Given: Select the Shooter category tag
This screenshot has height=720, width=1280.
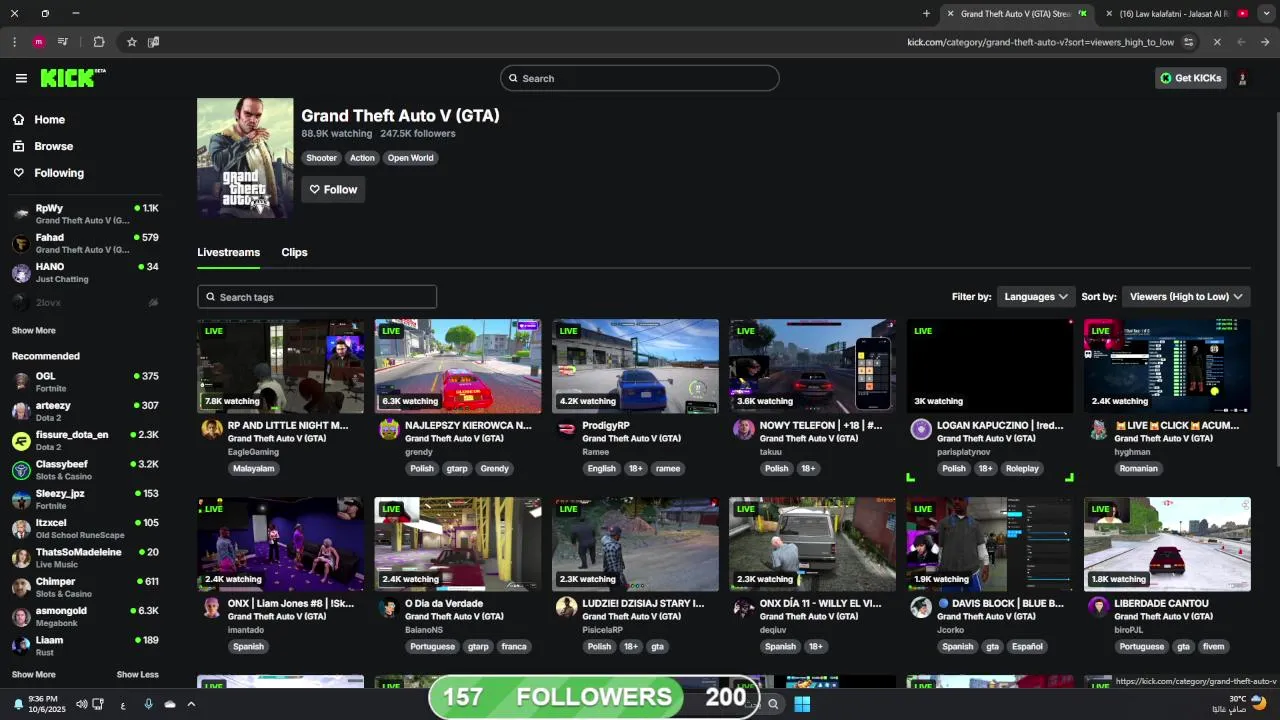Looking at the screenshot, I should [321, 158].
